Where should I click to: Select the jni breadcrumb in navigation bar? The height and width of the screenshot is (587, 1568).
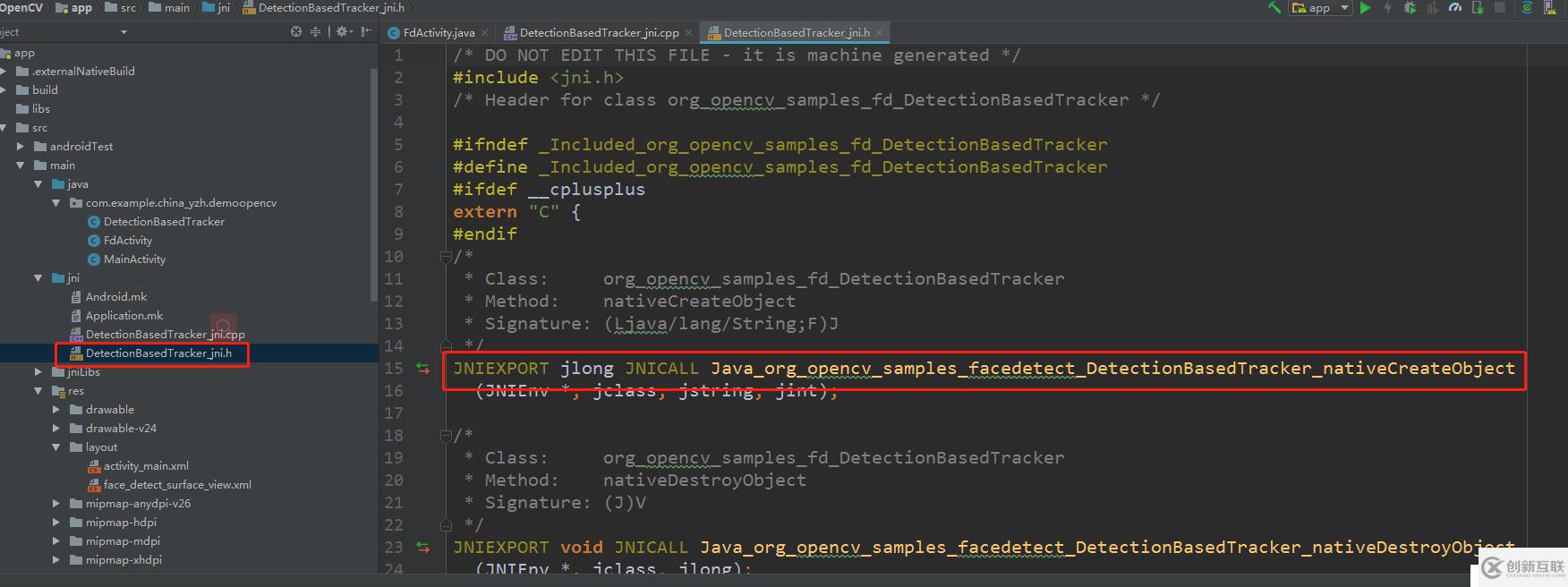point(216,8)
